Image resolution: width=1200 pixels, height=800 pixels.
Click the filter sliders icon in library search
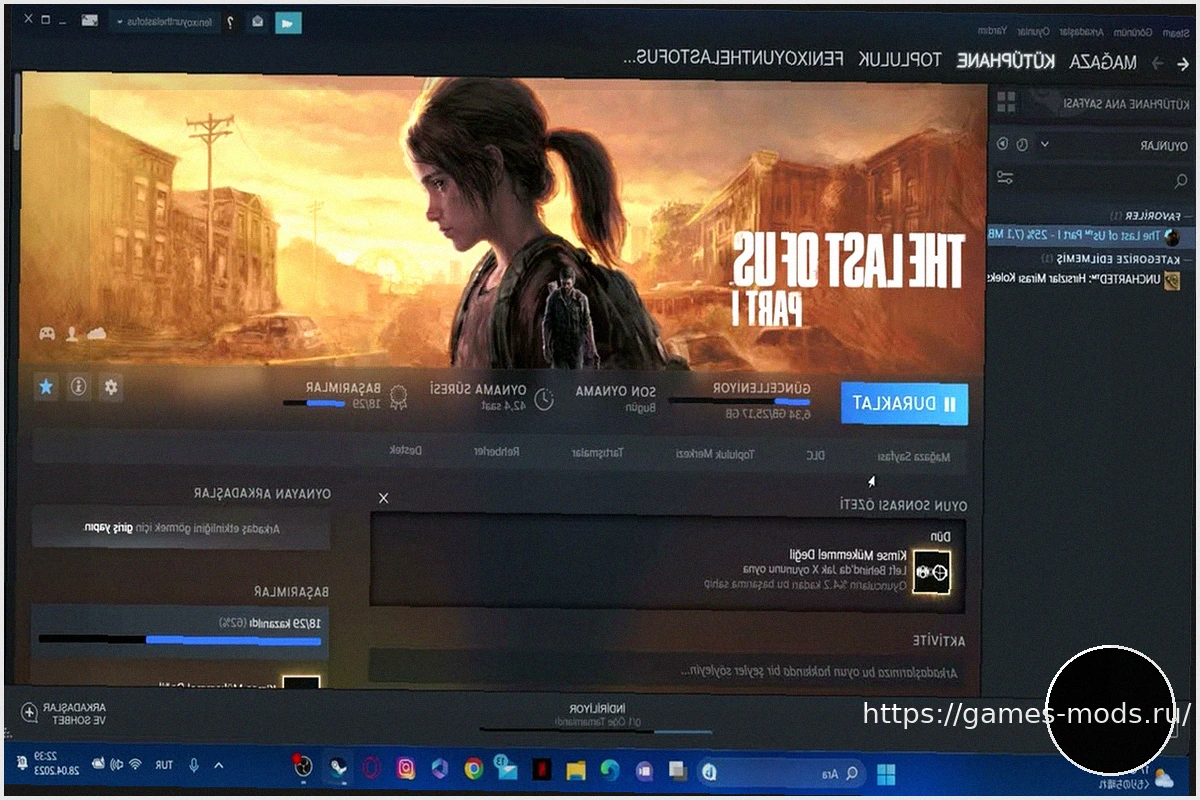pyautogui.click(x=1005, y=178)
